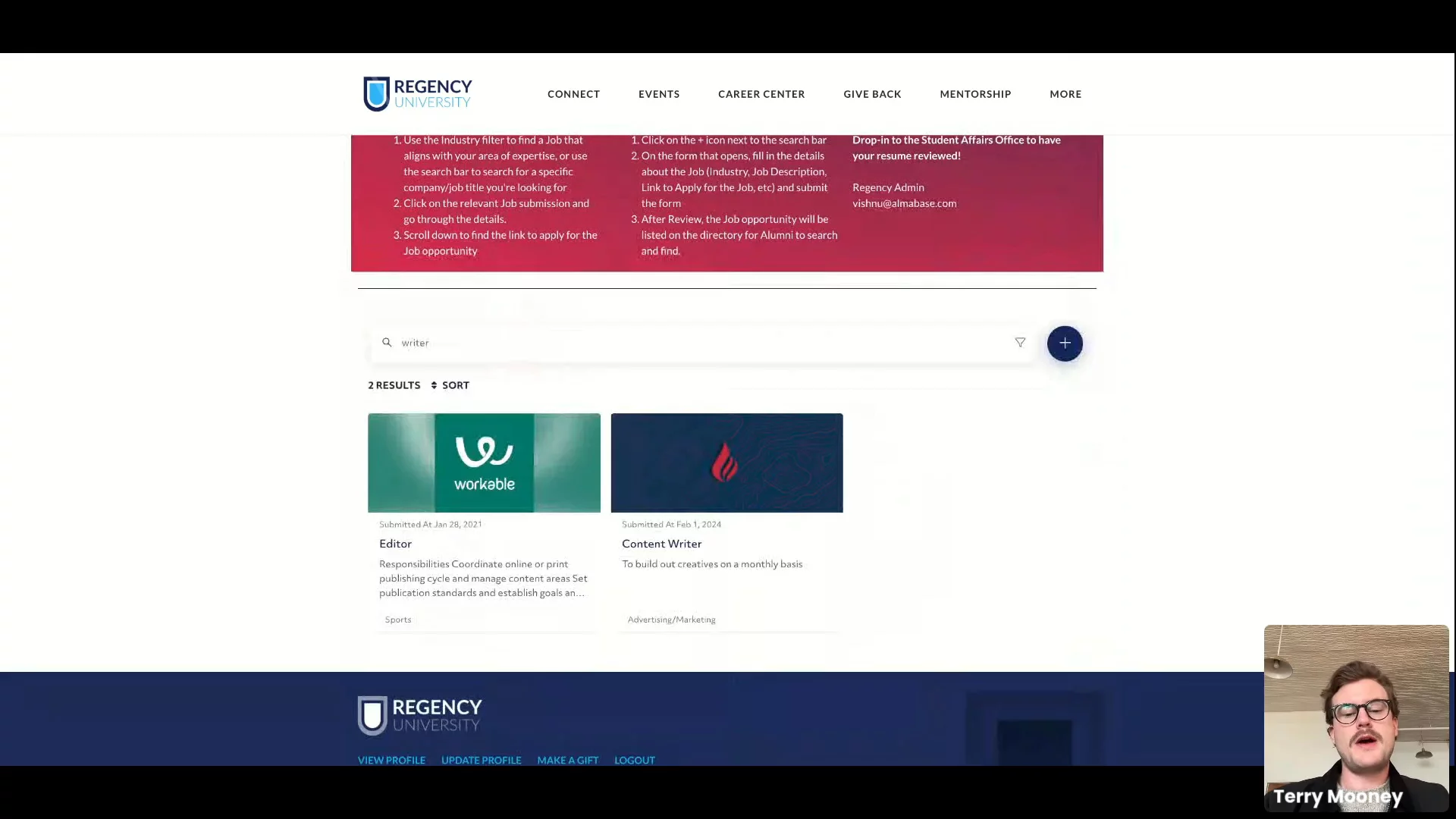The image size is (1456, 819).
Task: Open the CAREER CENTER menu
Action: point(761,94)
